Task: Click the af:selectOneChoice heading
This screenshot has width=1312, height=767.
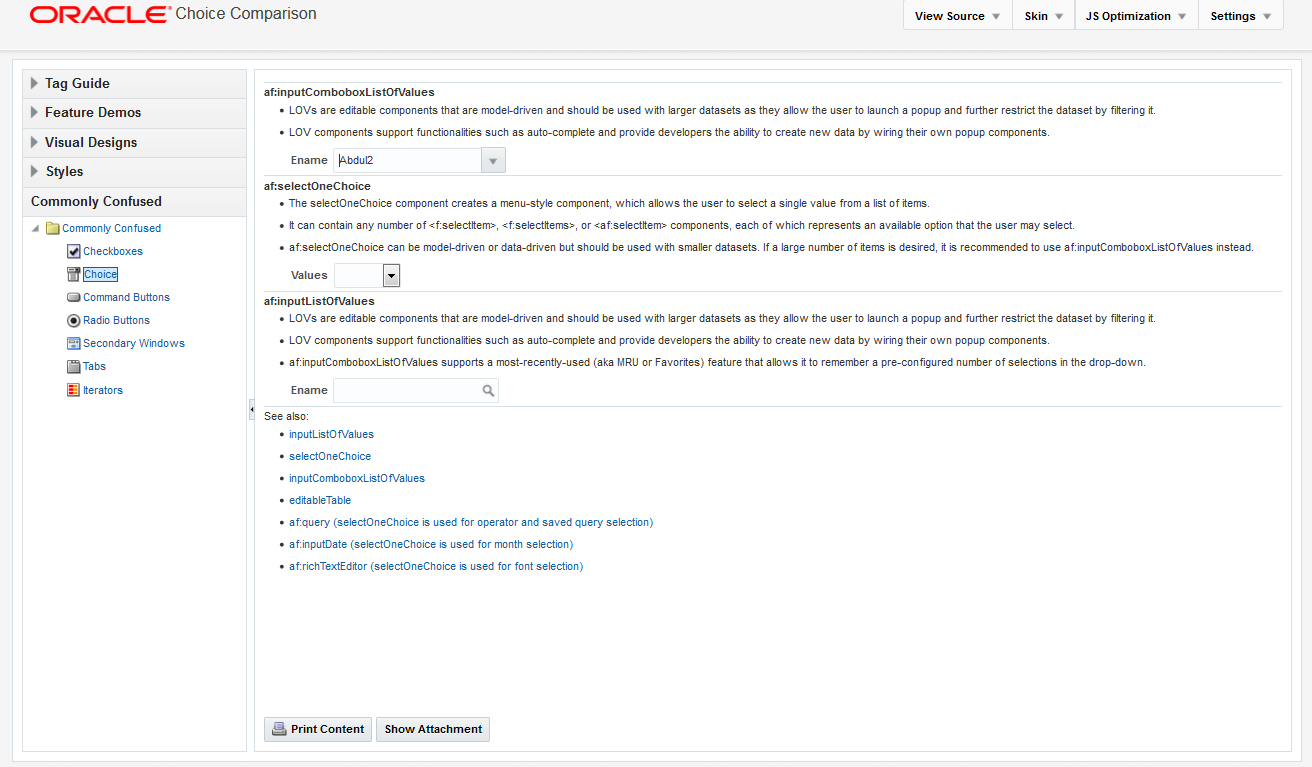Action: click(317, 186)
